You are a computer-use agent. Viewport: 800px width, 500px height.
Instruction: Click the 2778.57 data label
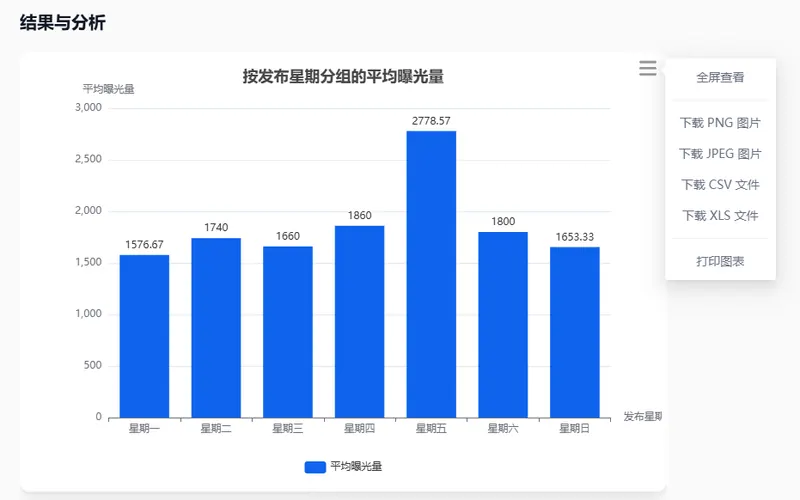pos(431,121)
